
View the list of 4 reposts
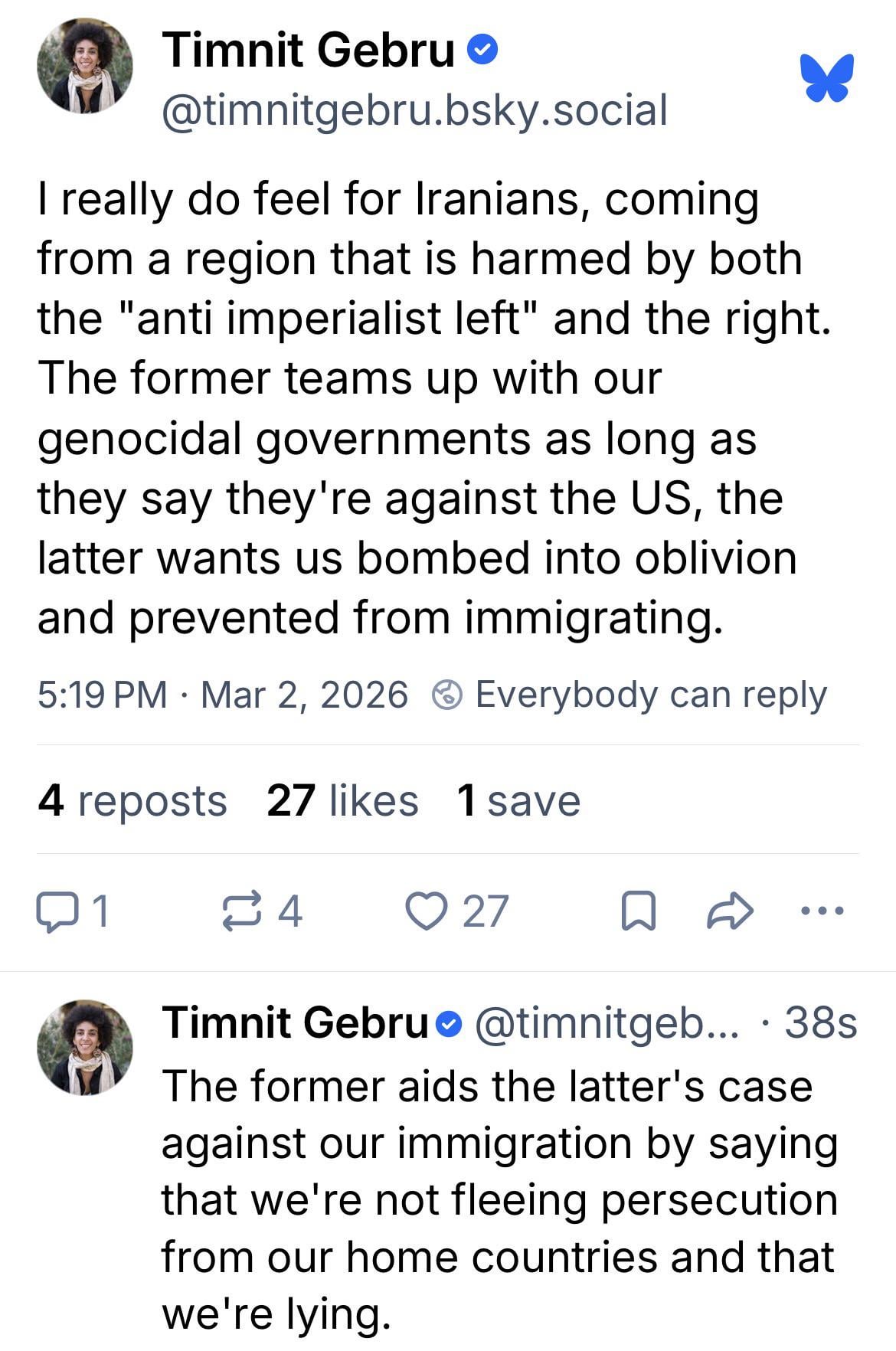[x=132, y=801]
